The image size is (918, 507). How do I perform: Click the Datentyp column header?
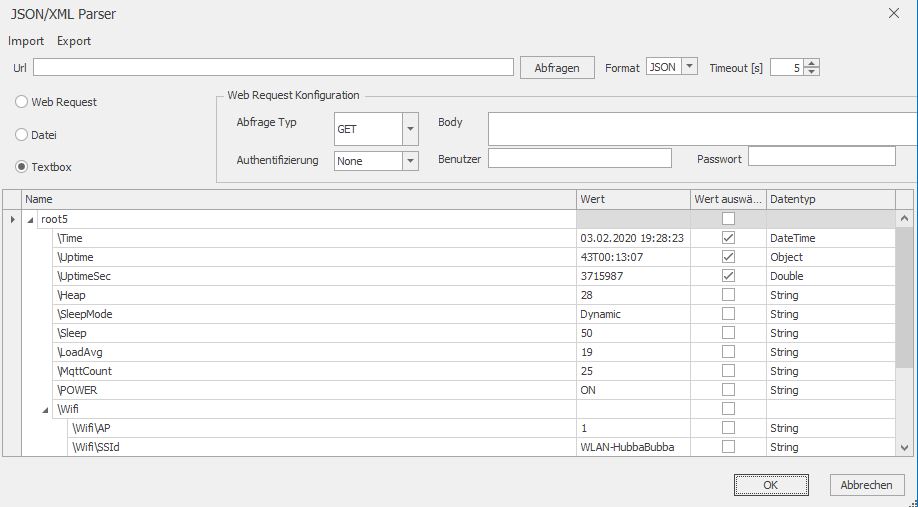(831, 200)
